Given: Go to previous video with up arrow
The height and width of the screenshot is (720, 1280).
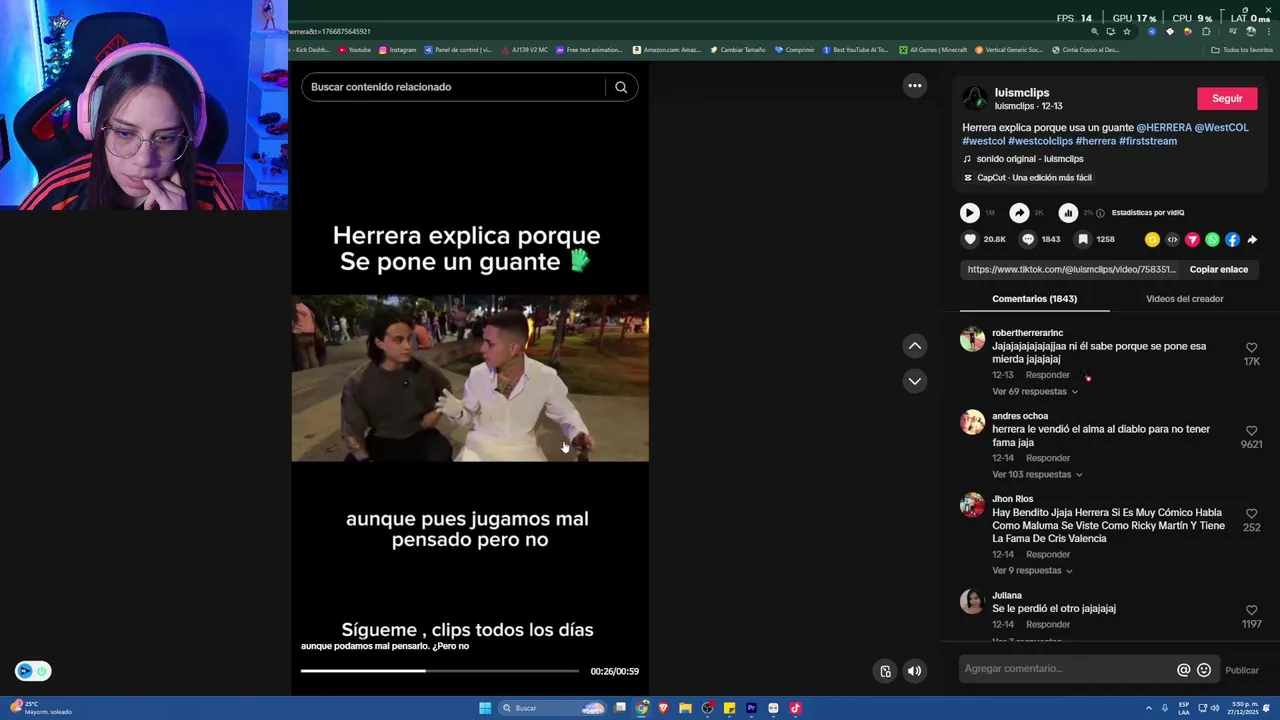Looking at the screenshot, I should pyautogui.click(x=914, y=346).
